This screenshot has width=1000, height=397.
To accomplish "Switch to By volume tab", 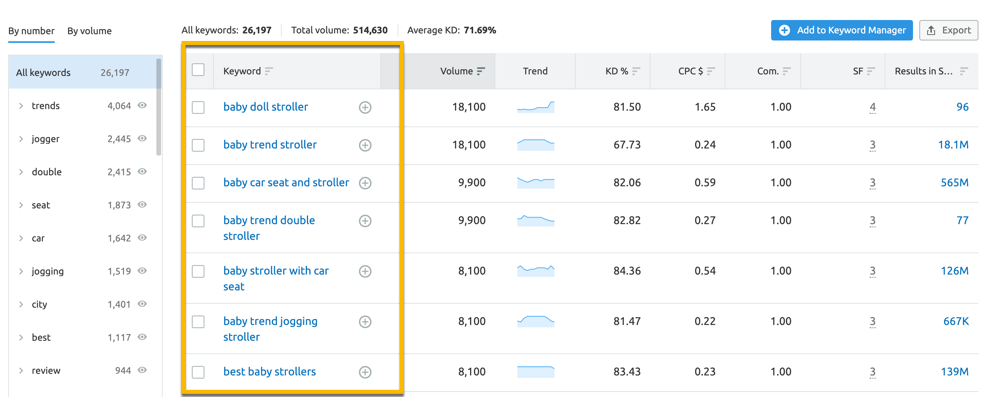I will pyautogui.click(x=89, y=31).
